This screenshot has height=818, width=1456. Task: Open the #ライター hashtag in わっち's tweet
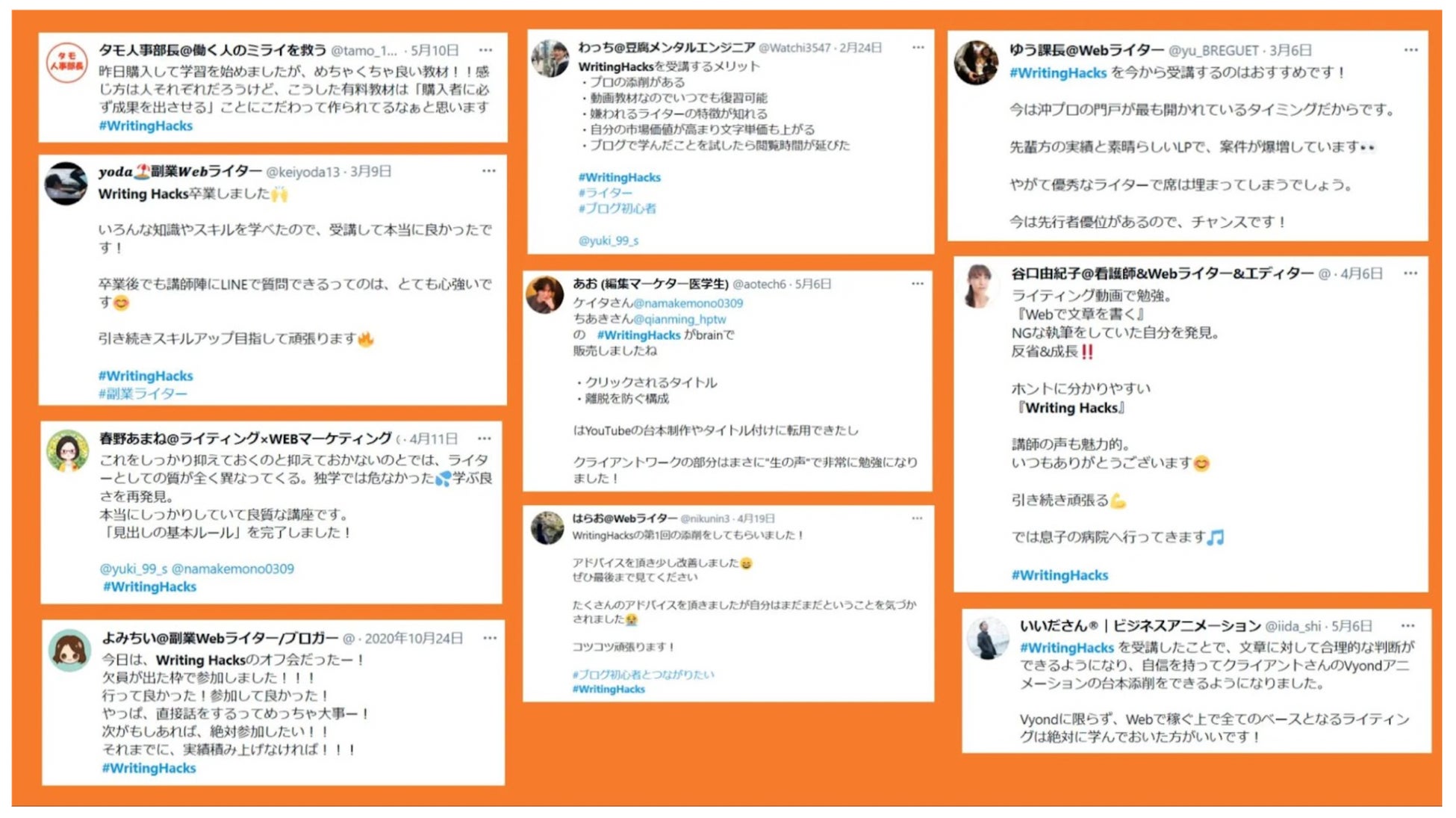(x=605, y=193)
